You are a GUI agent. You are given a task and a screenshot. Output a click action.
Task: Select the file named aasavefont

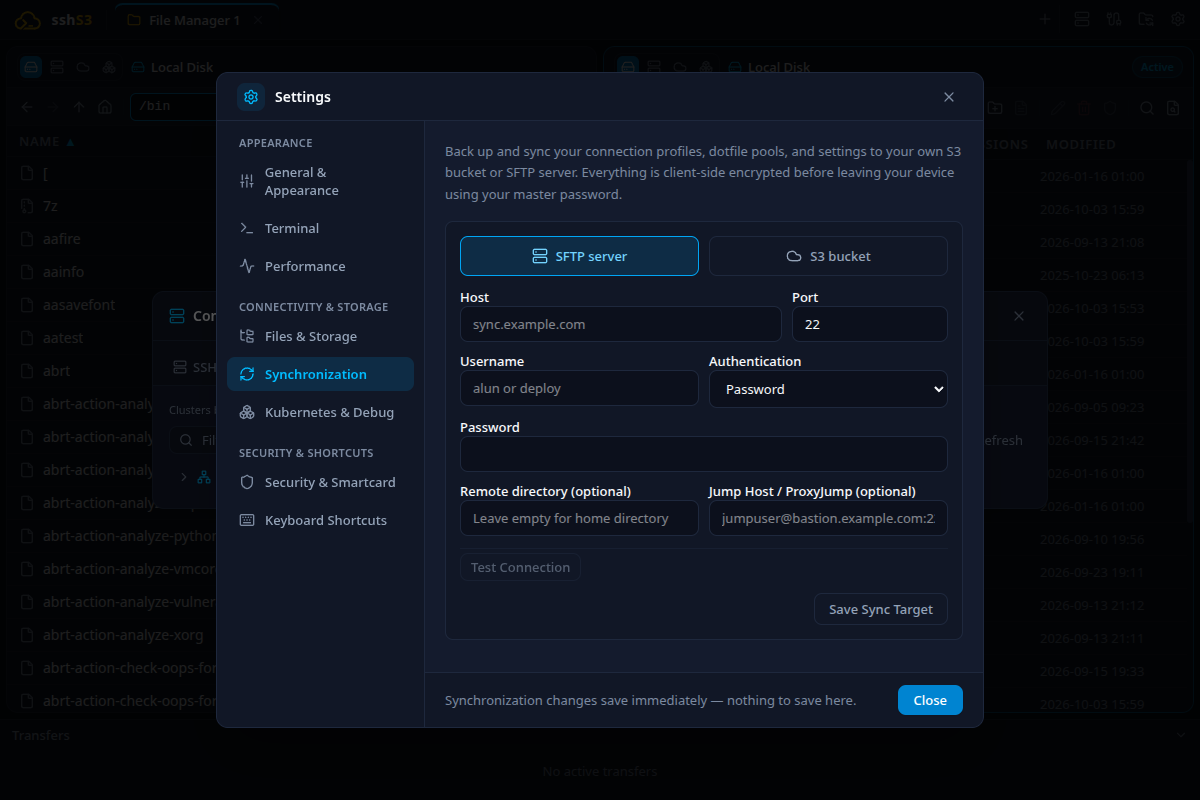79,305
